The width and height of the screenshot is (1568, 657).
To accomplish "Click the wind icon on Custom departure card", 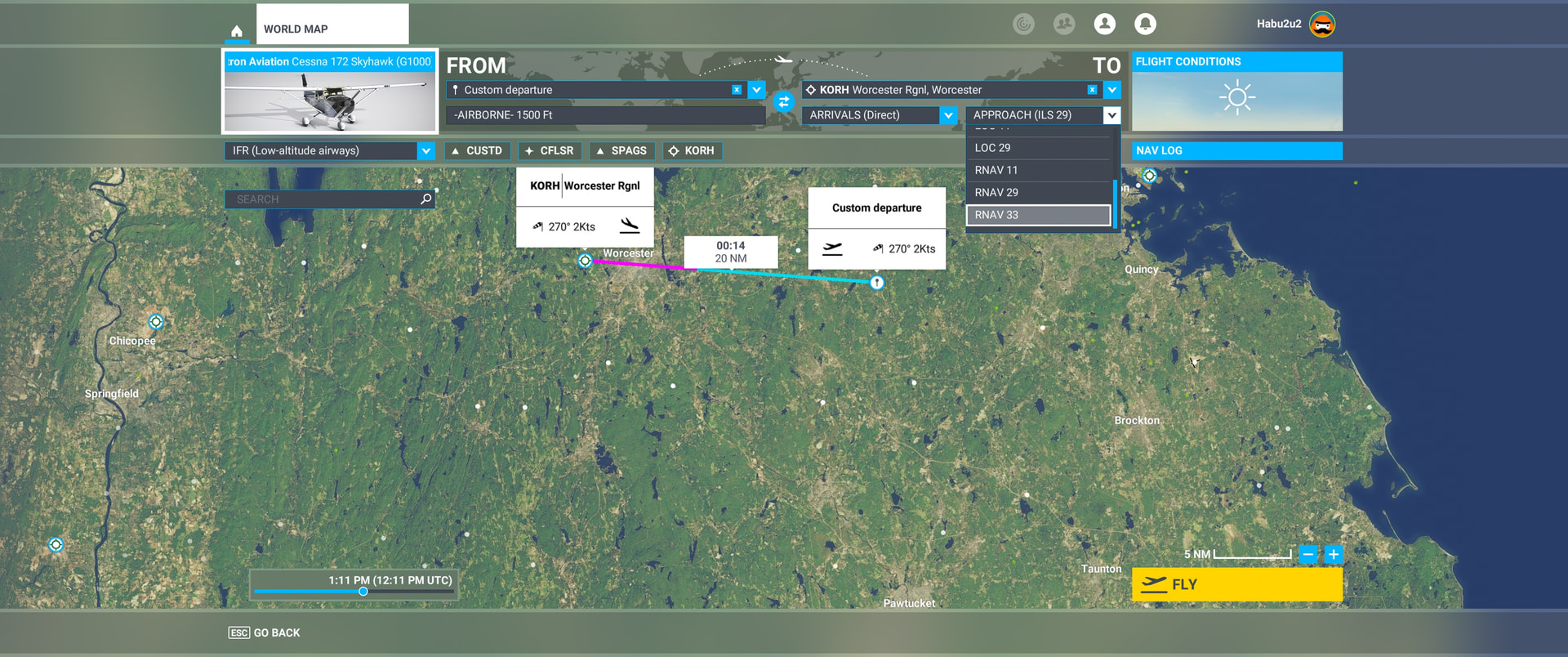I will coord(878,248).
